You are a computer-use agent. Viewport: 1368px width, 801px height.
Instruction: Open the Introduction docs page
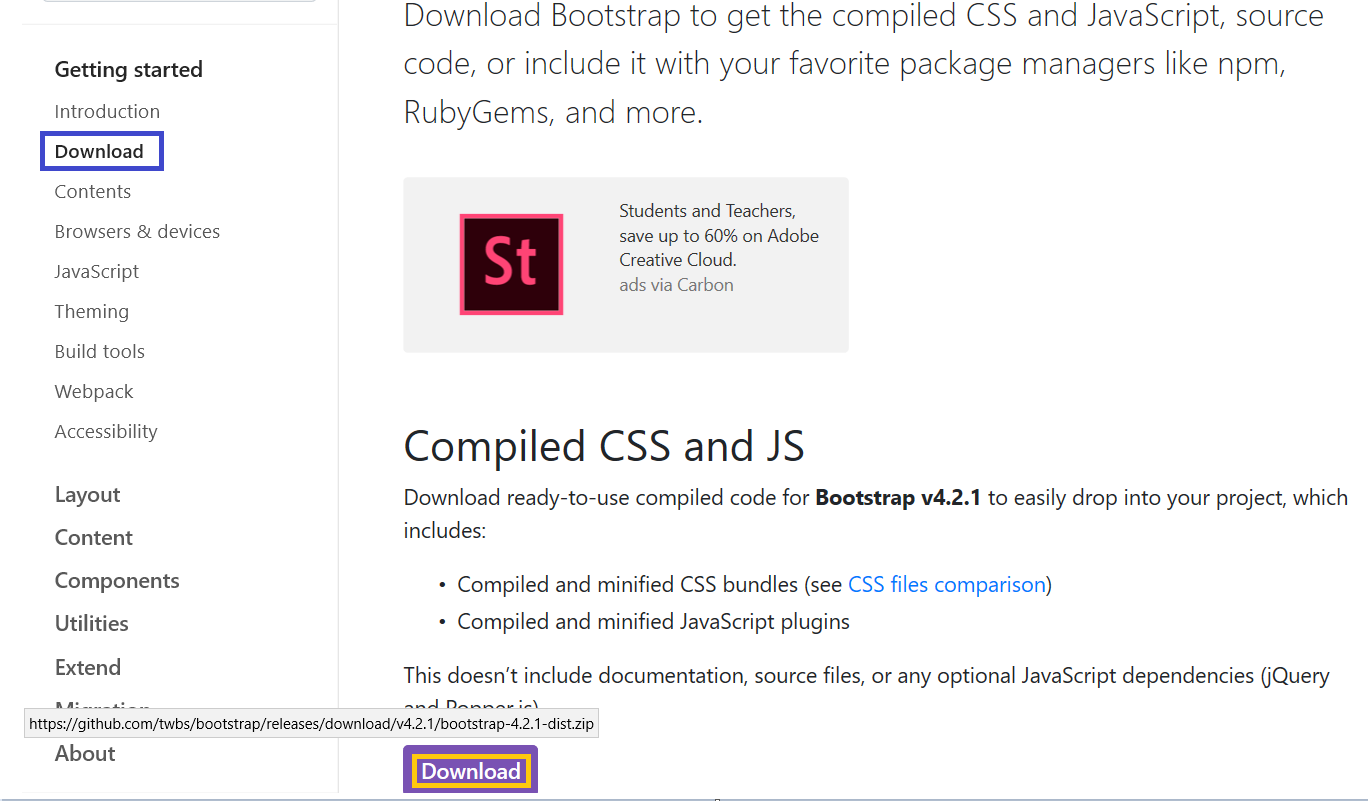tap(107, 111)
